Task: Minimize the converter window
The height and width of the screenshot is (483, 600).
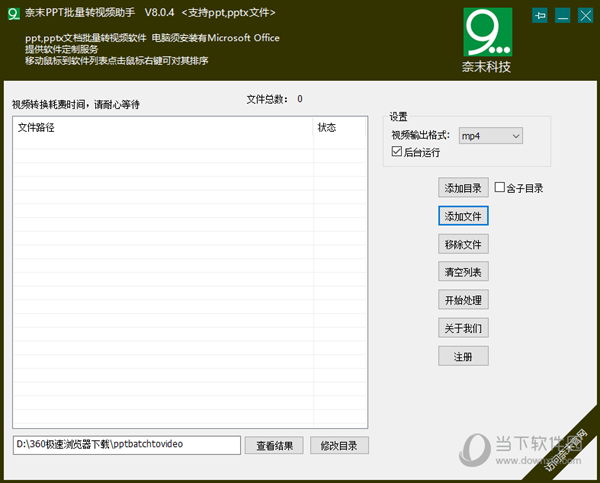Action: pyautogui.click(x=562, y=16)
